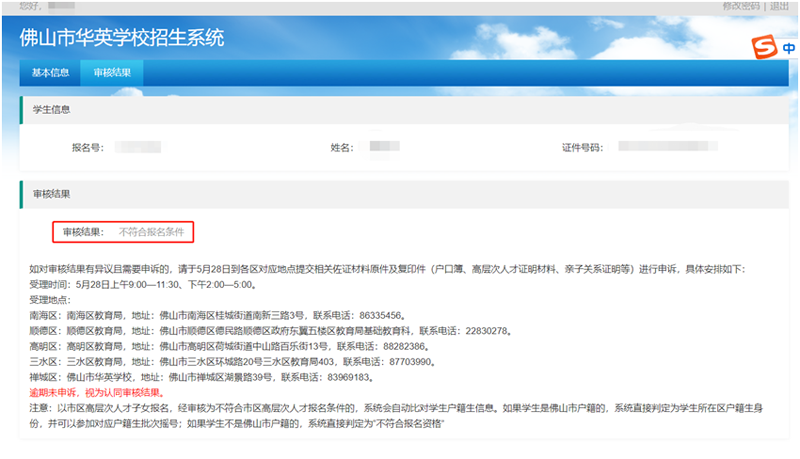Viewport: 800px width, 459px height.
Task: Toggle the 中 Chinese input mode indicator
Action: coord(790,48)
